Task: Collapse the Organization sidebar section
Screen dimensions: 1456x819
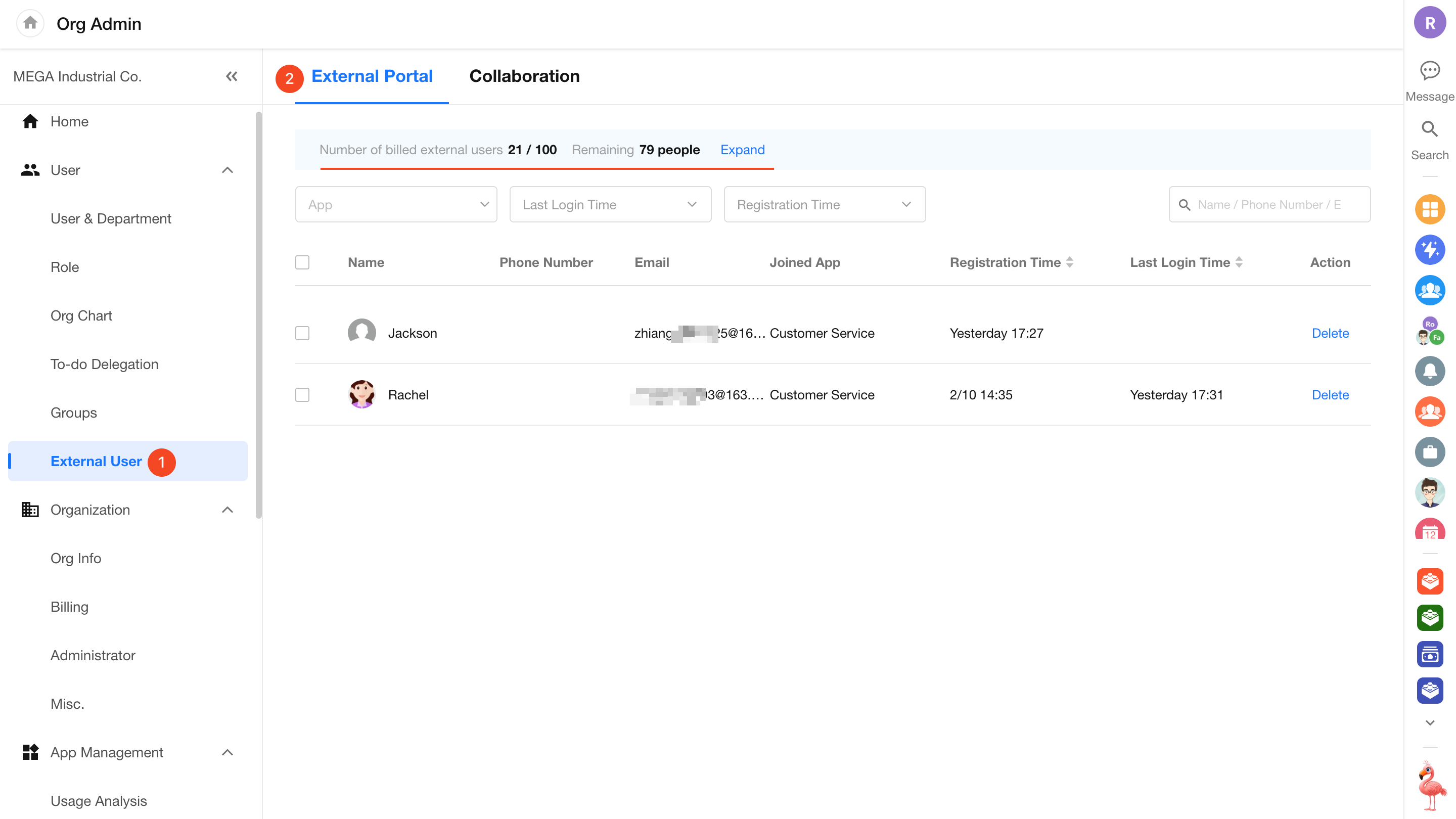Action: pos(227,510)
